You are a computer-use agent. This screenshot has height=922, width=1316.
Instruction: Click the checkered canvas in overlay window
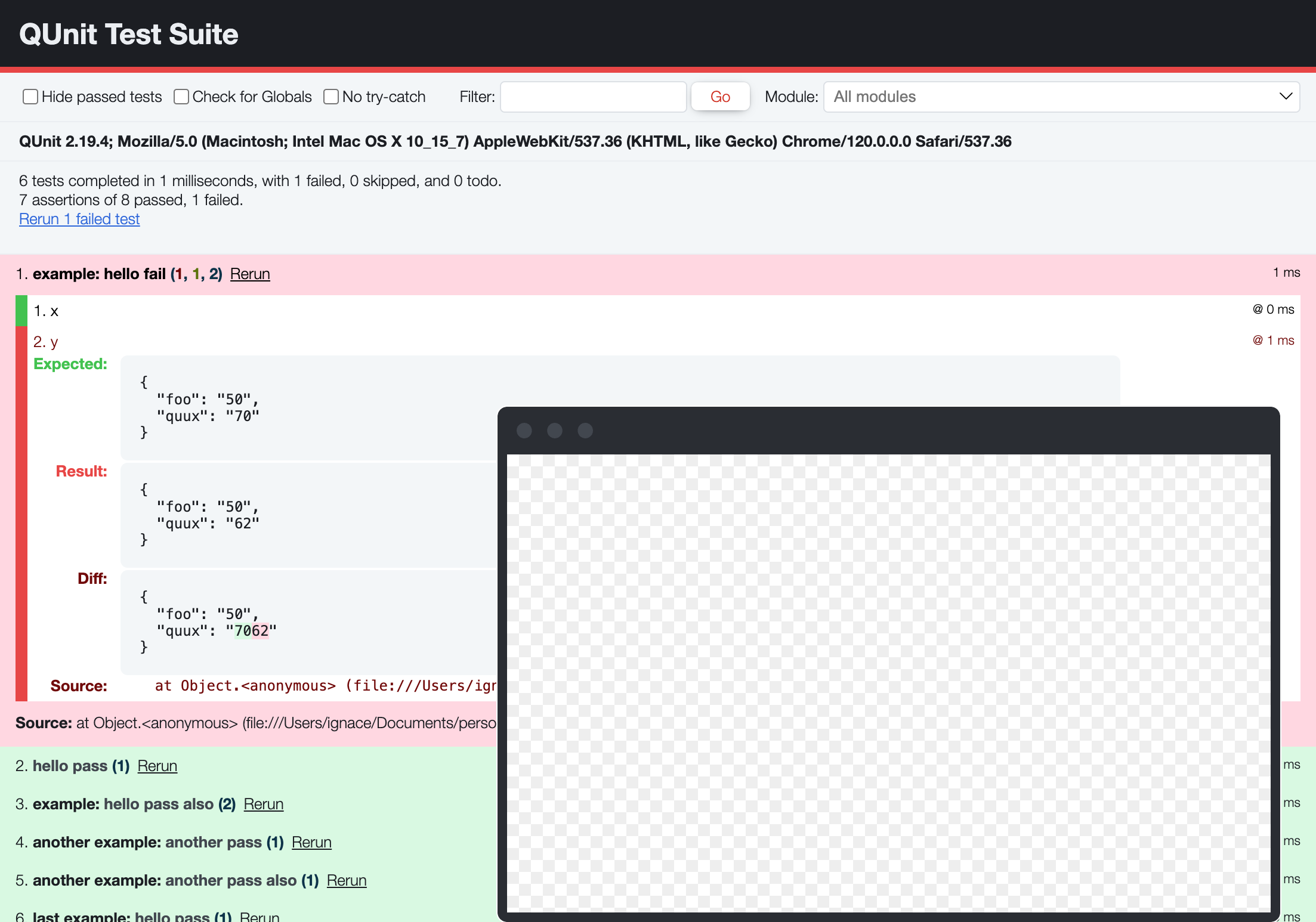[x=888, y=683]
